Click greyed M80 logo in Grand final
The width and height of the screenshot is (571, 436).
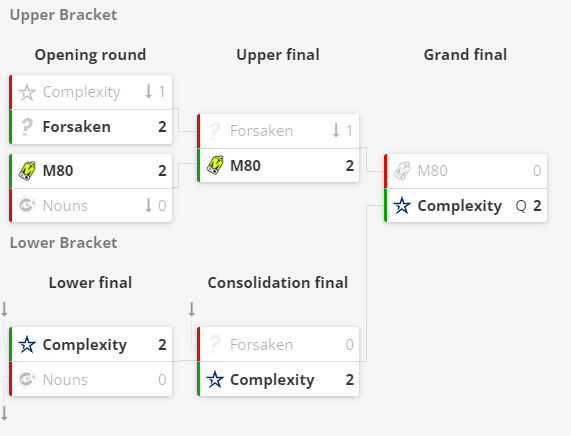(402, 171)
